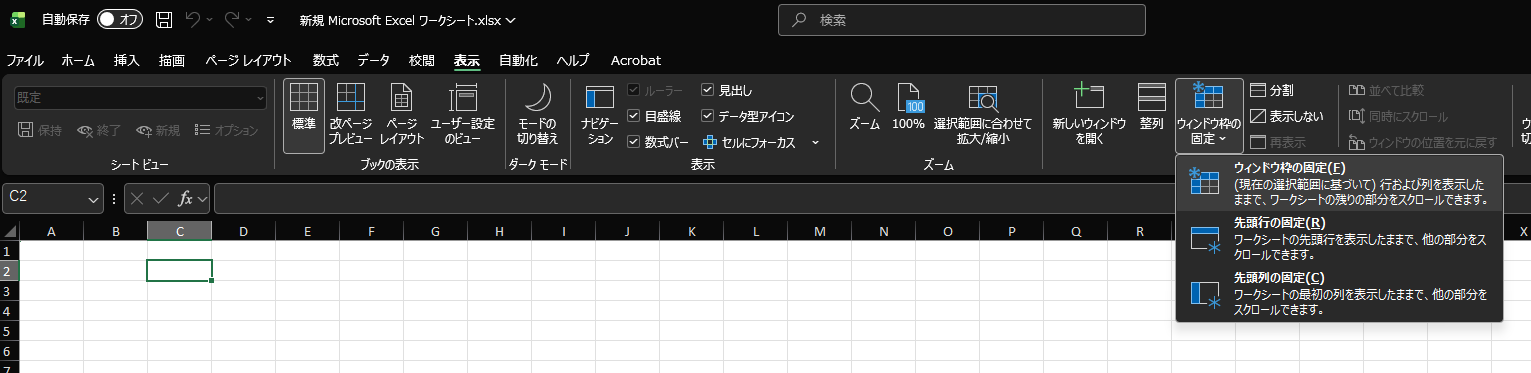Select row 1 header
Image resolution: width=1531 pixels, height=373 pixels.
tap(9, 251)
